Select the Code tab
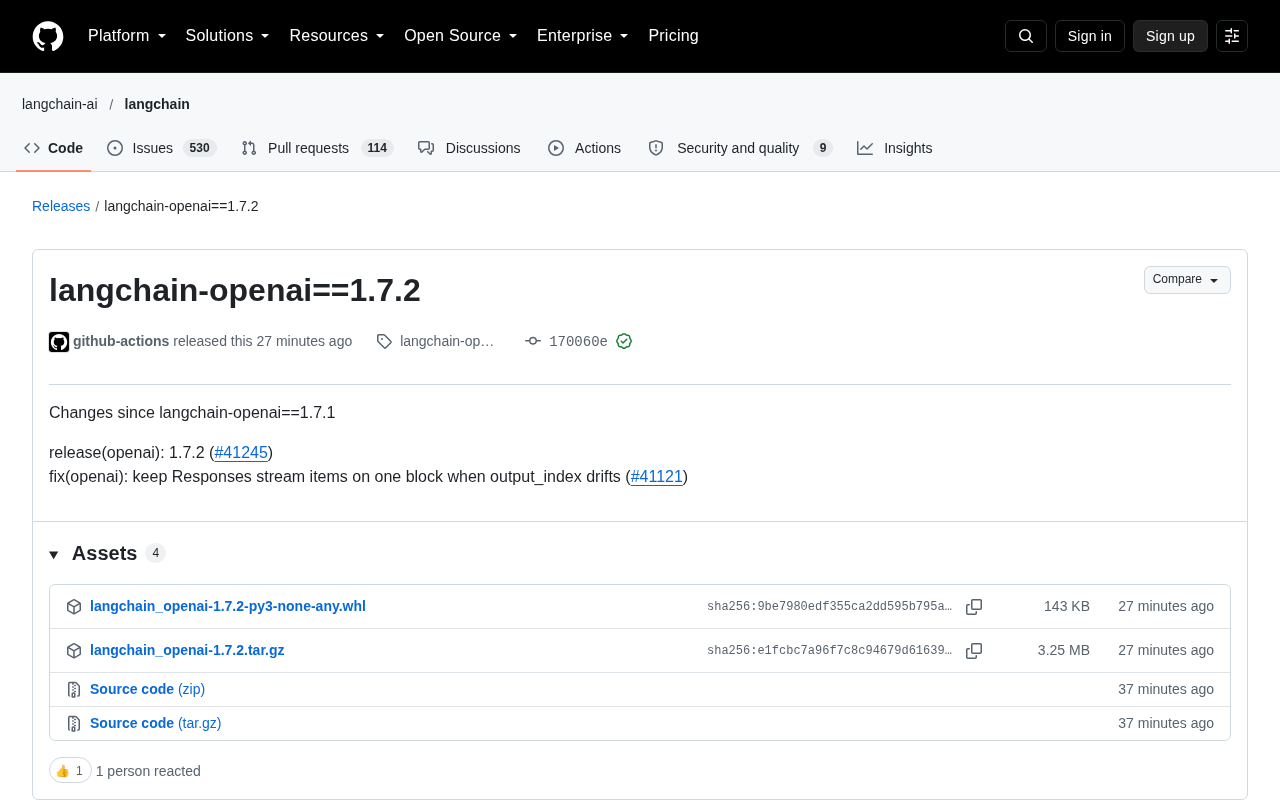Screen dimensions: 1280x800 pos(54,148)
